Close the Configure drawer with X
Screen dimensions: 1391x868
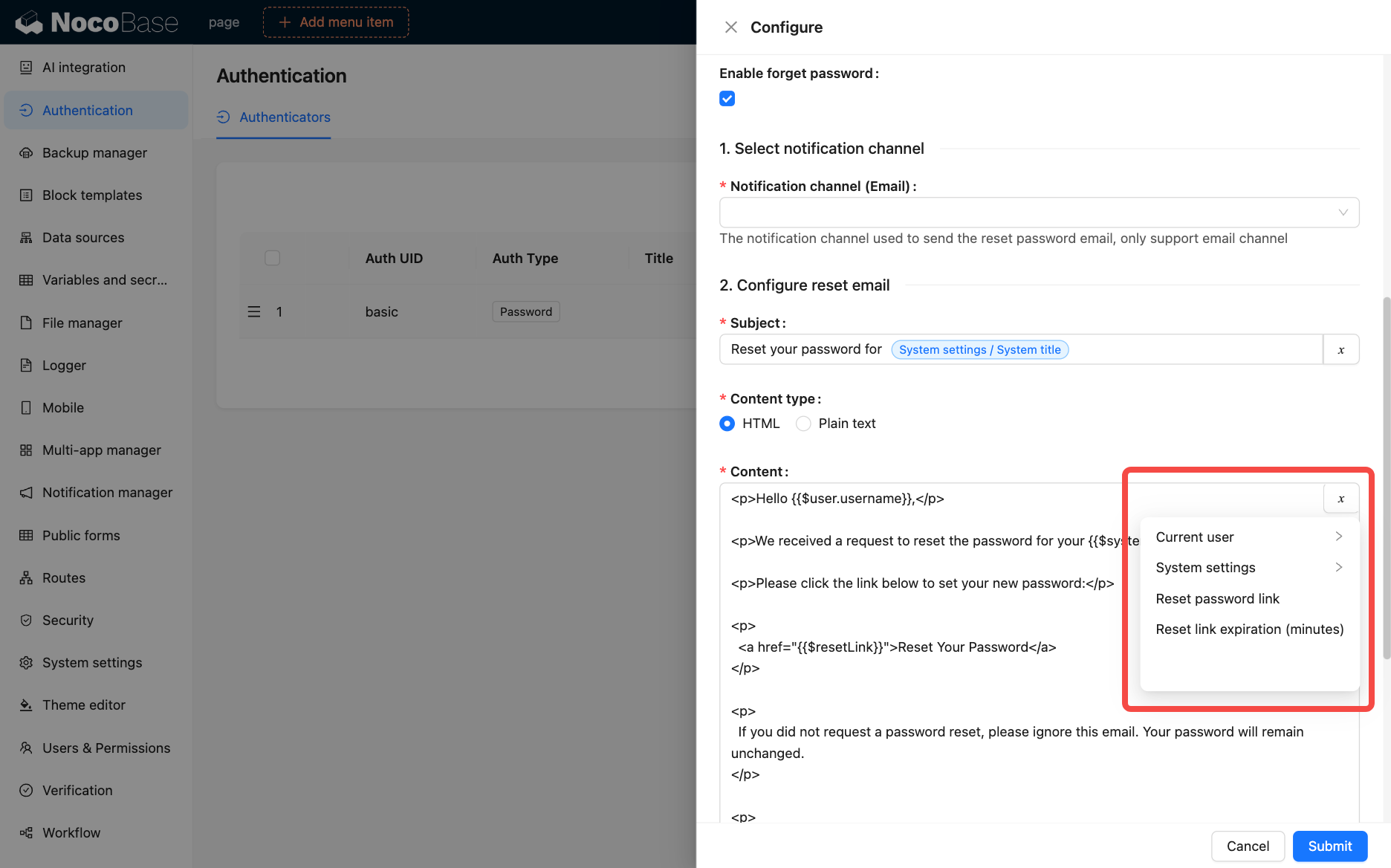click(731, 27)
